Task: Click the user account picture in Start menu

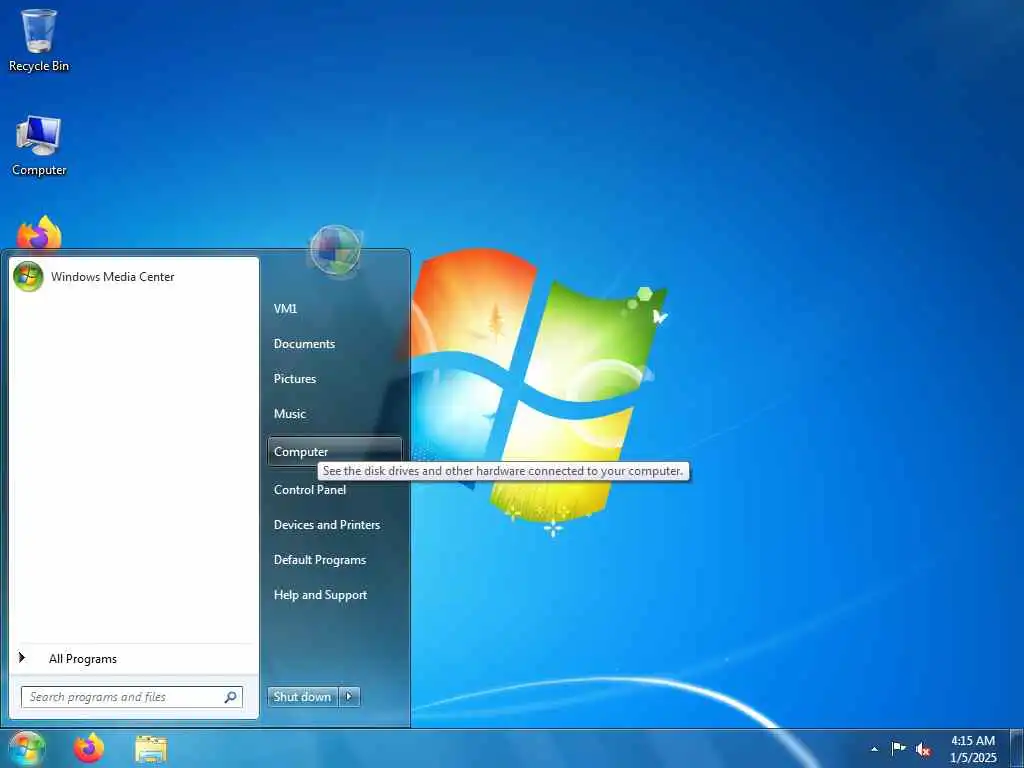Action: tap(336, 250)
